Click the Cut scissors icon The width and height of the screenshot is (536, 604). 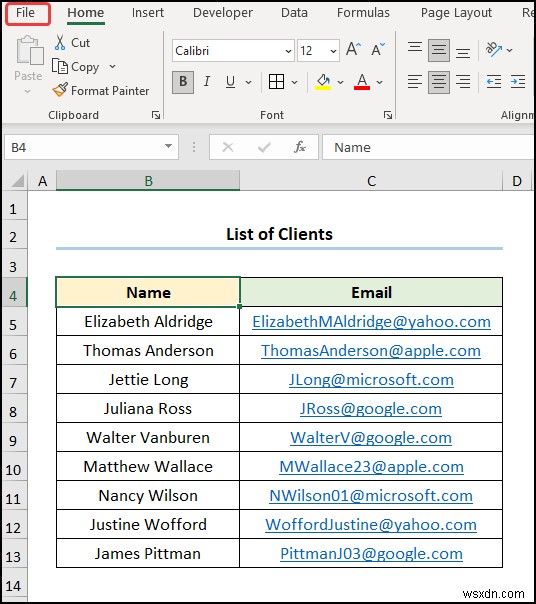tap(60, 43)
